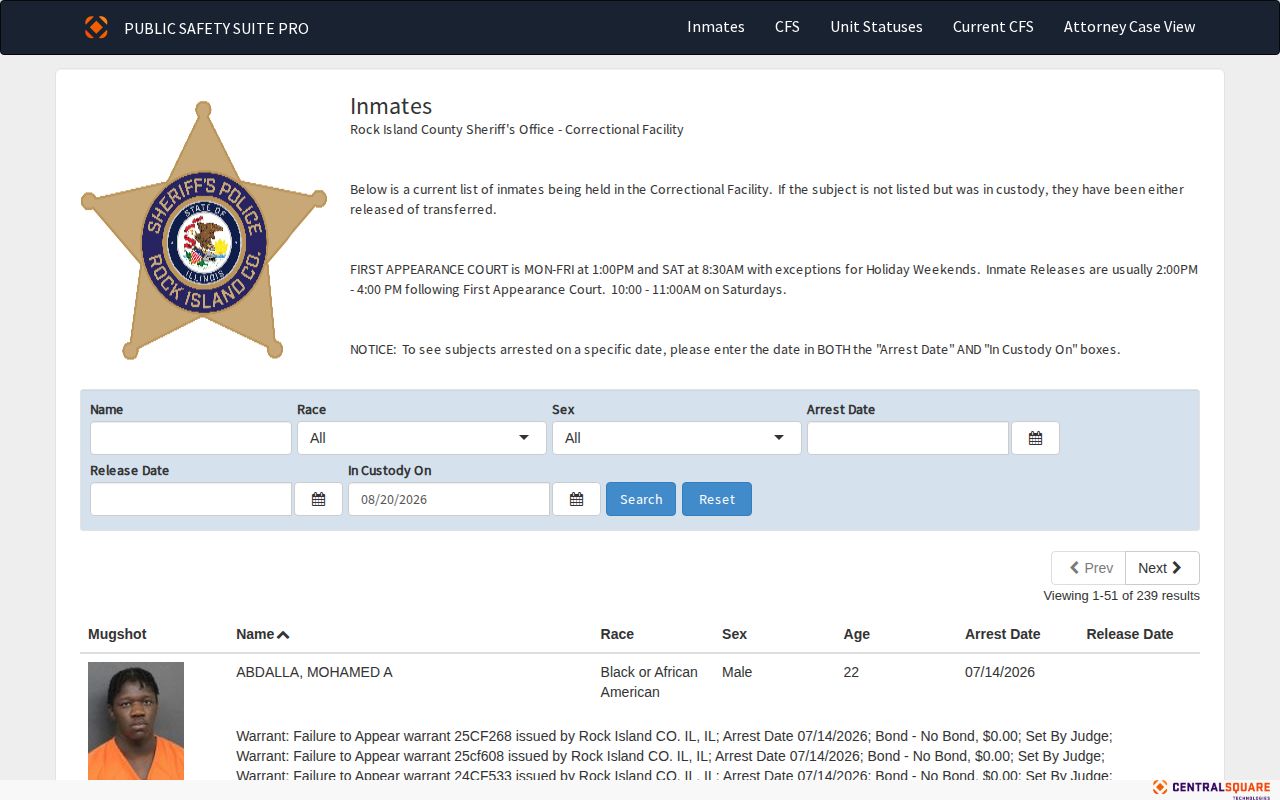The image size is (1280, 800).
Task: Sort by the Release Date column header
Action: click(1130, 634)
